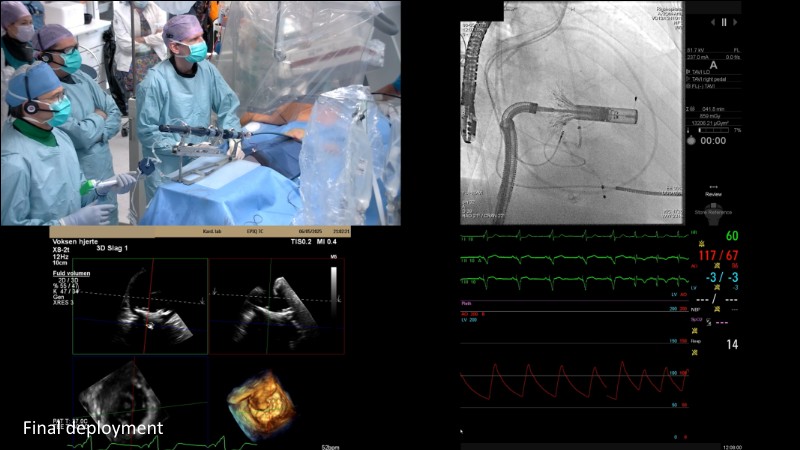The width and height of the screenshot is (800, 450).
Task: Click Store Reference button
Action: tap(713, 210)
